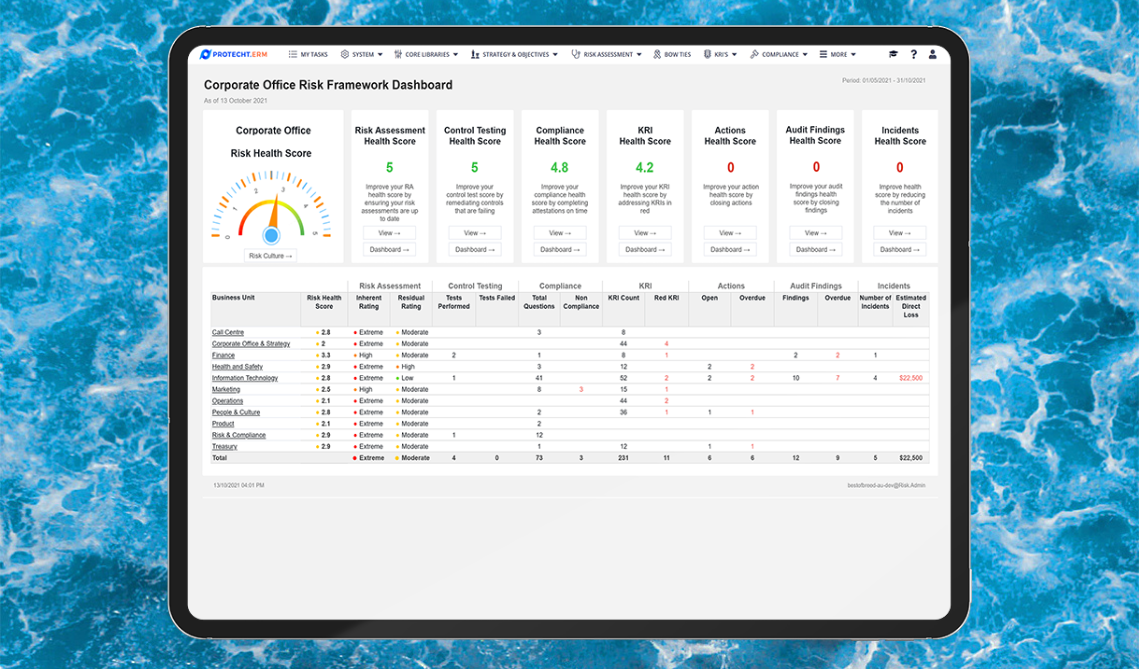The height and width of the screenshot is (669, 1139).
Task: Click the Risk Culture button
Action: [270, 256]
